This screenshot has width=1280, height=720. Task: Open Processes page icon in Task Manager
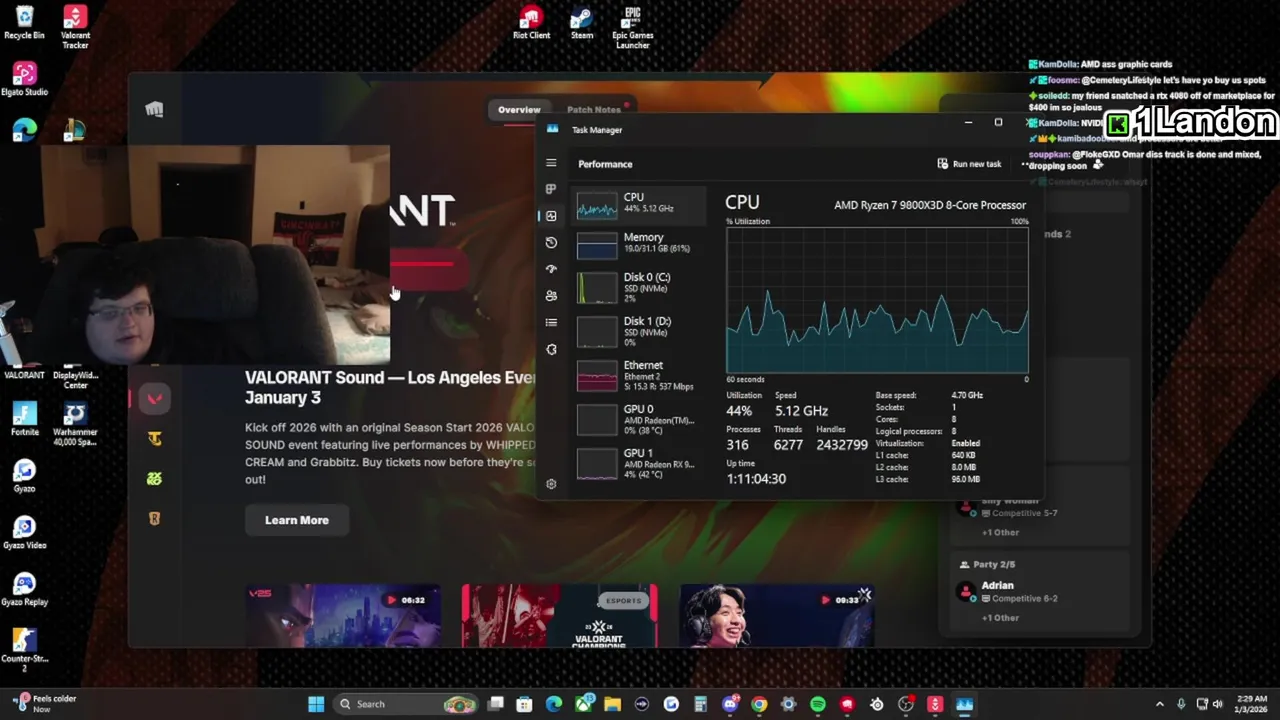(551, 189)
